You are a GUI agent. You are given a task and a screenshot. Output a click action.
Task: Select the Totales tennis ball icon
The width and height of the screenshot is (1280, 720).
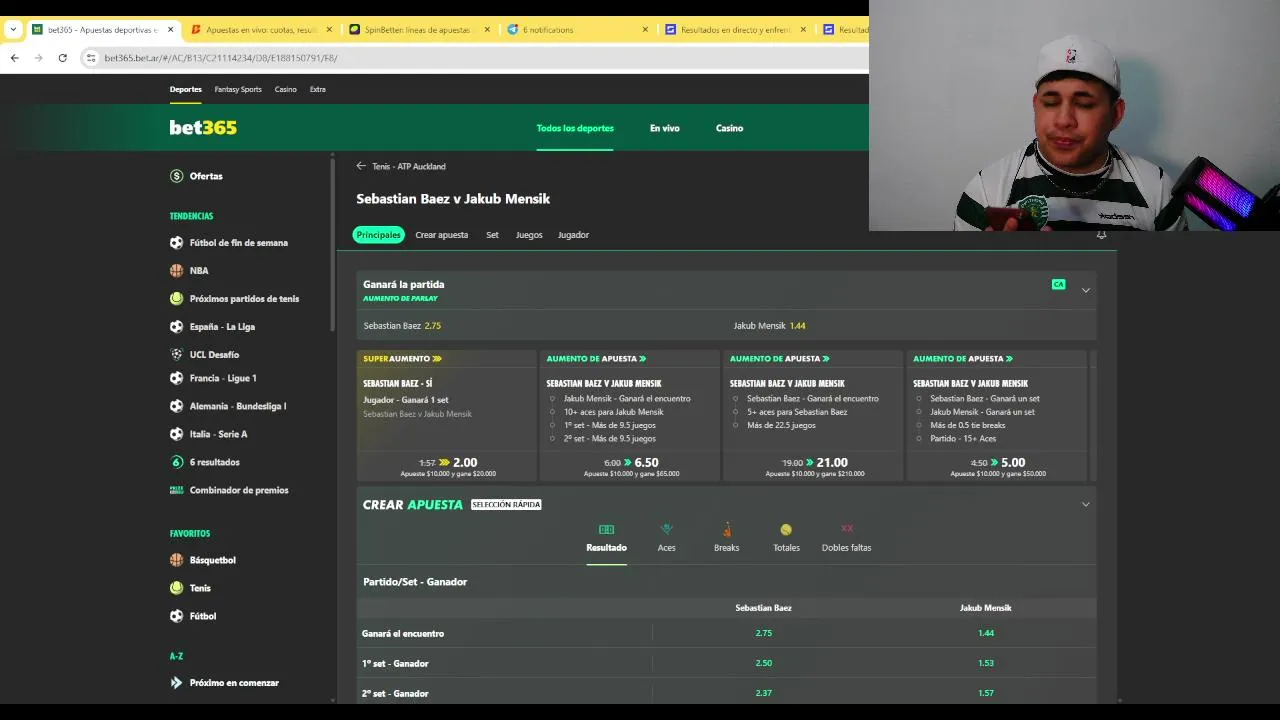click(786, 530)
